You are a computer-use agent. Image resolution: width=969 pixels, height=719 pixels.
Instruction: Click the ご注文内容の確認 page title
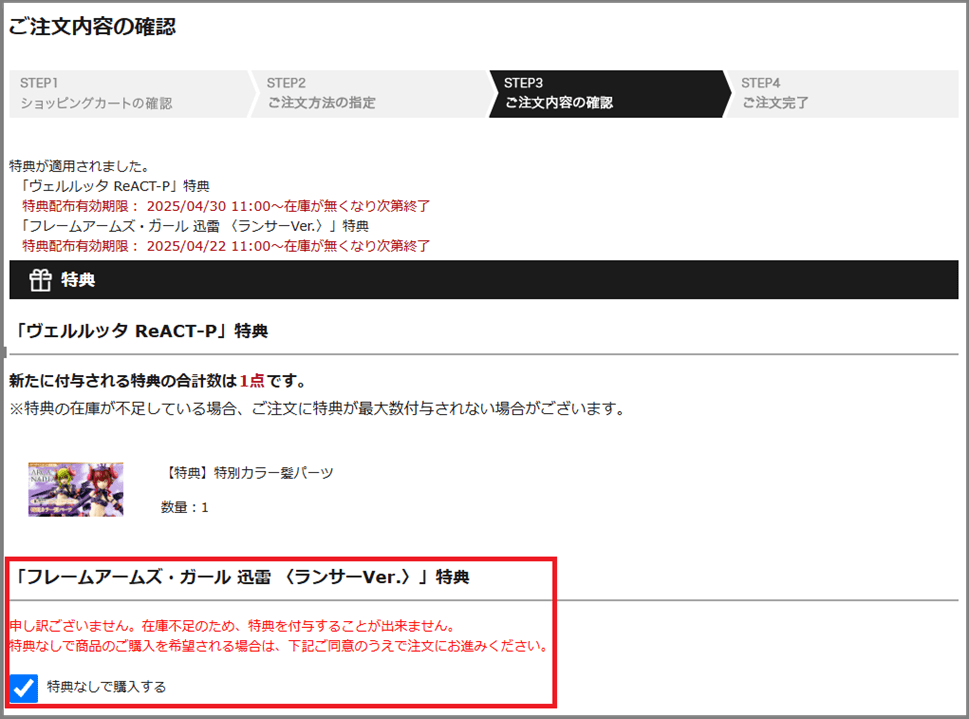coord(93,27)
